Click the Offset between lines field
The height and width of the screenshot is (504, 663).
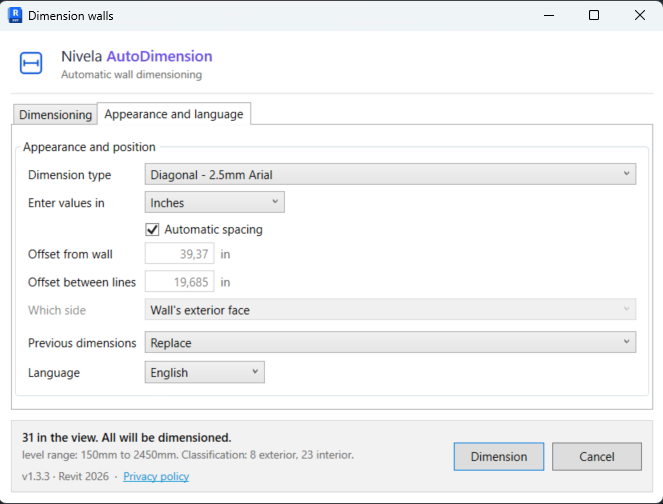(179, 282)
